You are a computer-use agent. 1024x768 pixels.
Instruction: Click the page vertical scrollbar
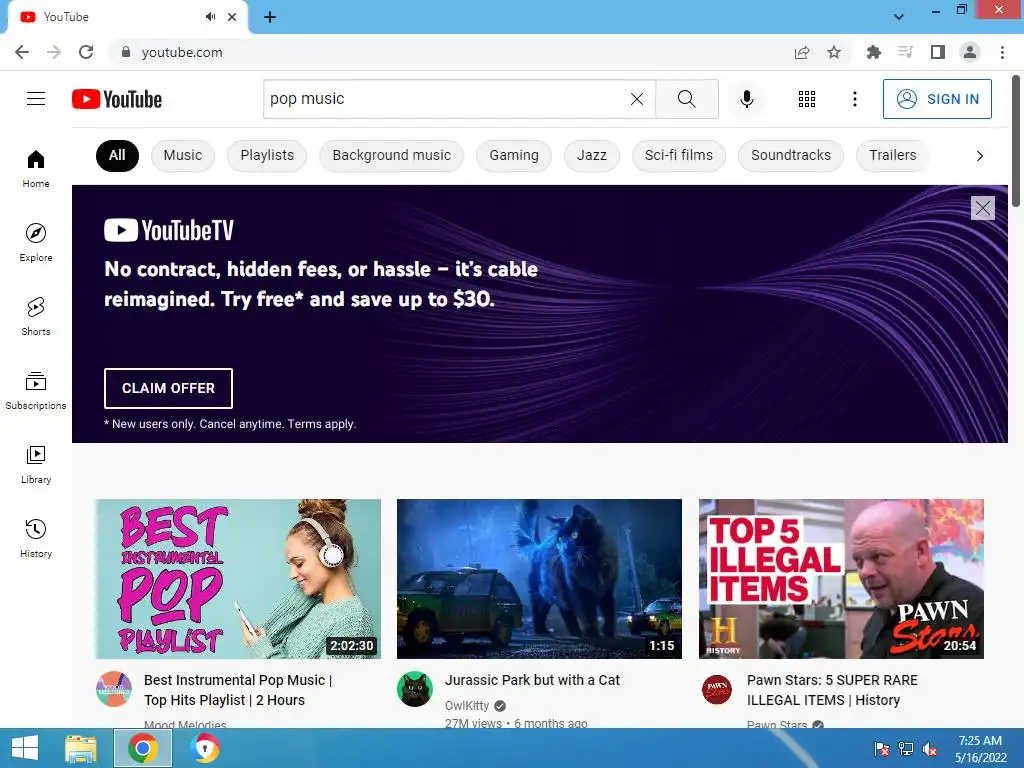pyautogui.click(x=1016, y=141)
